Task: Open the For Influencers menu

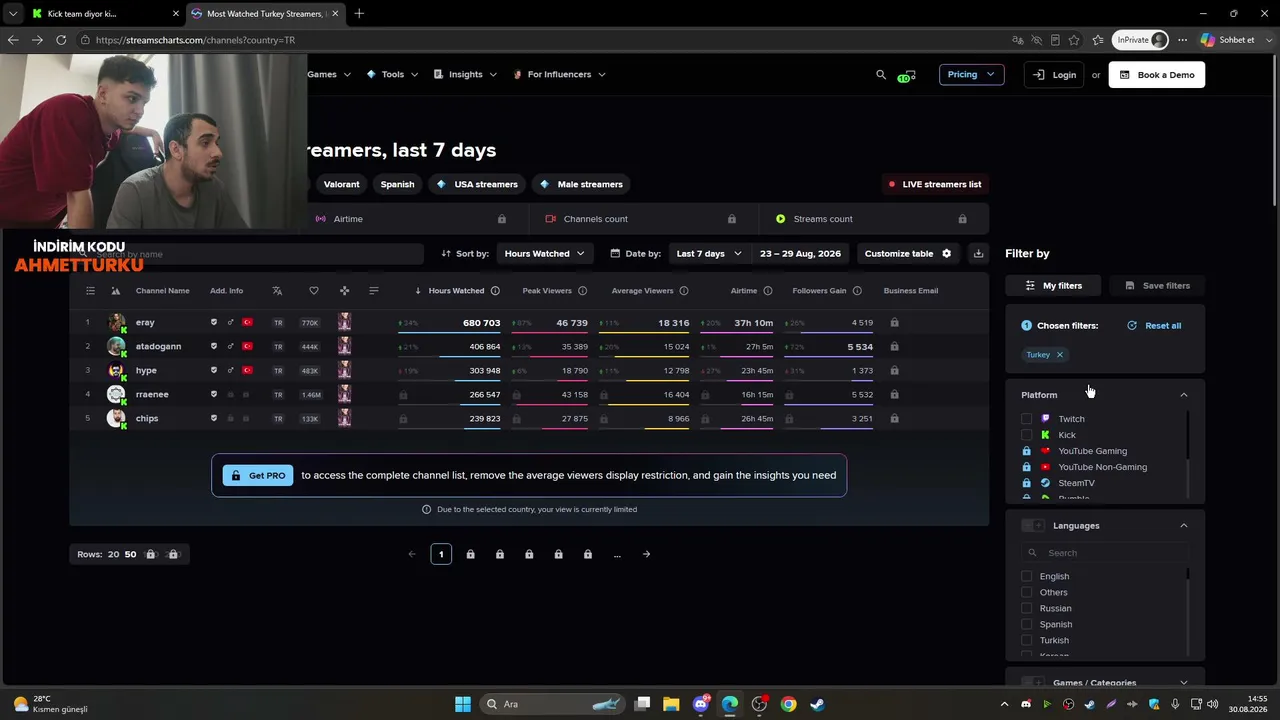Action: coord(559,74)
